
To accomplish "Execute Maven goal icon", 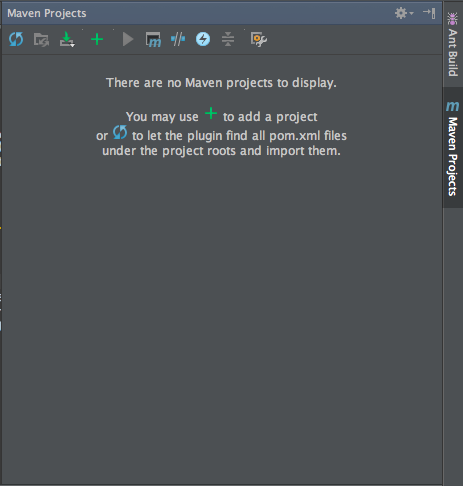I will point(153,39).
